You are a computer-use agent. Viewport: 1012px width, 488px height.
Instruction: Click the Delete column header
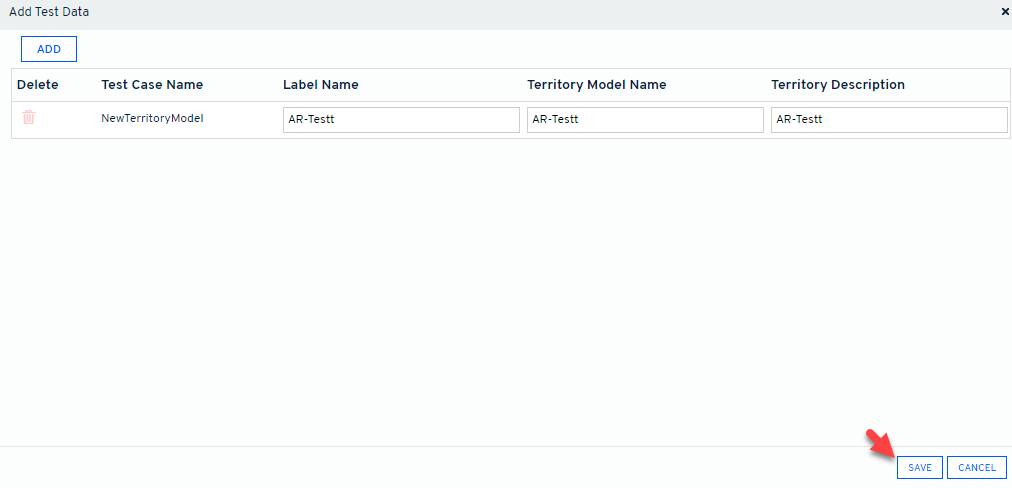pyautogui.click(x=38, y=85)
